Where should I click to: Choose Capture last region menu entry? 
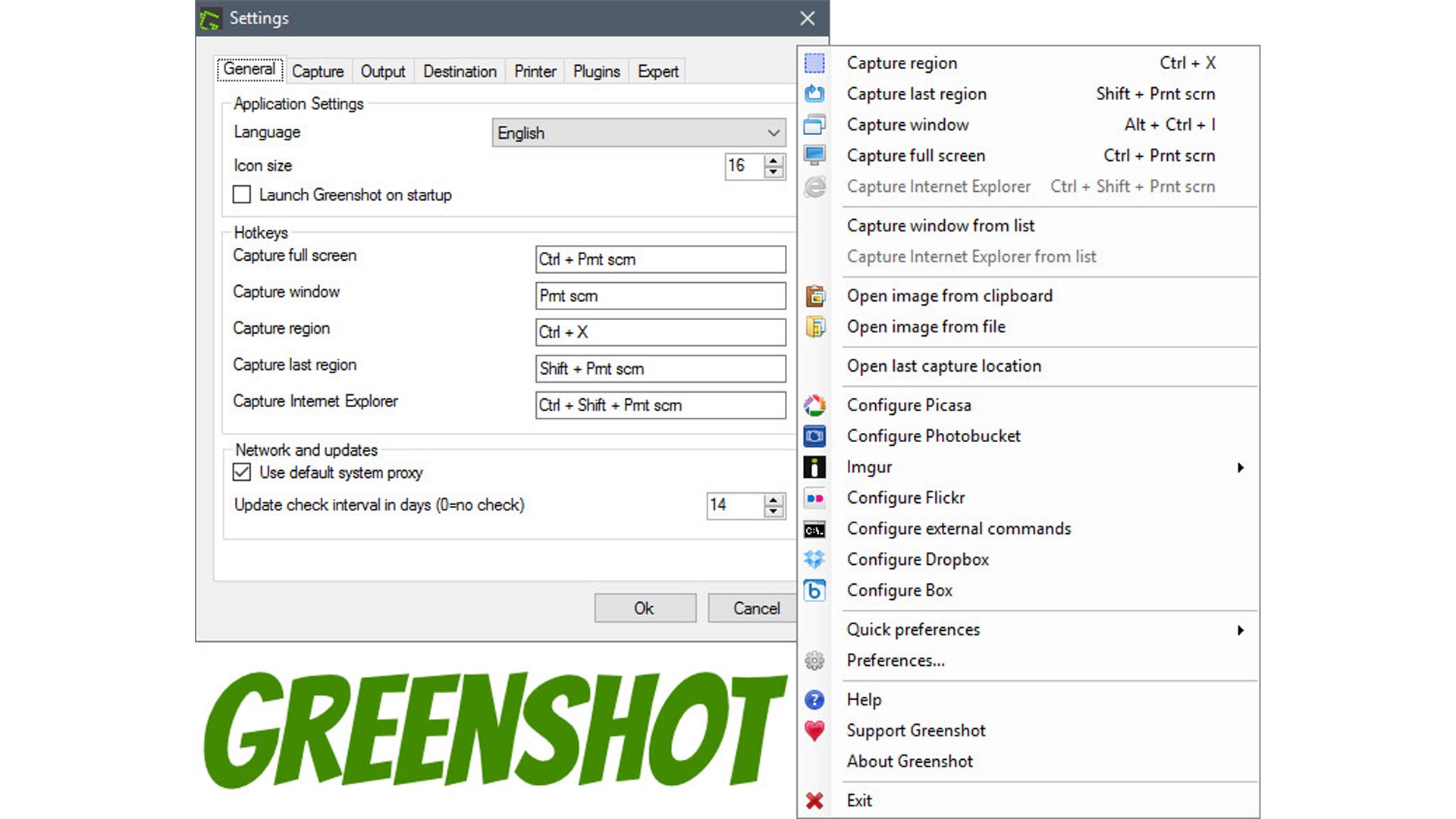click(x=1028, y=94)
